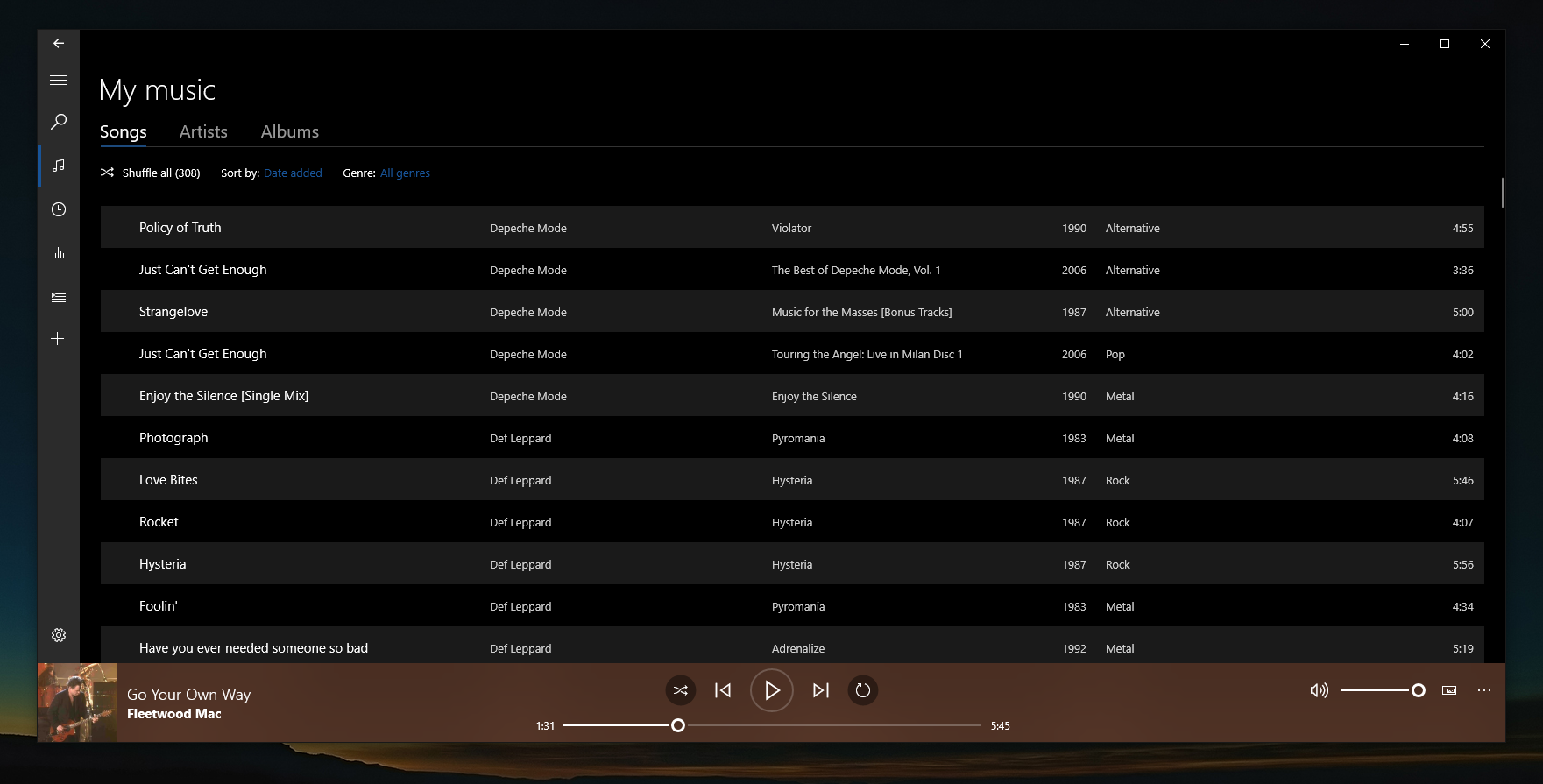Screen dimensions: 1543x784
Task: Click the 1992 year cell
Action: click(x=1074, y=648)
